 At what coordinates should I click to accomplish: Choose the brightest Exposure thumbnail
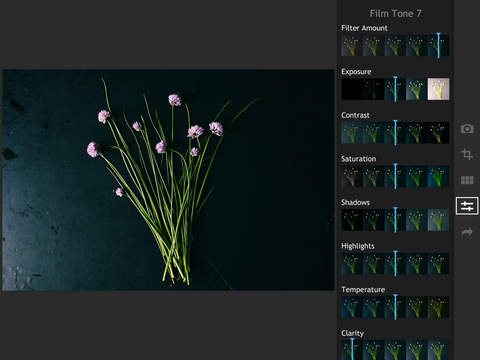(438, 89)
